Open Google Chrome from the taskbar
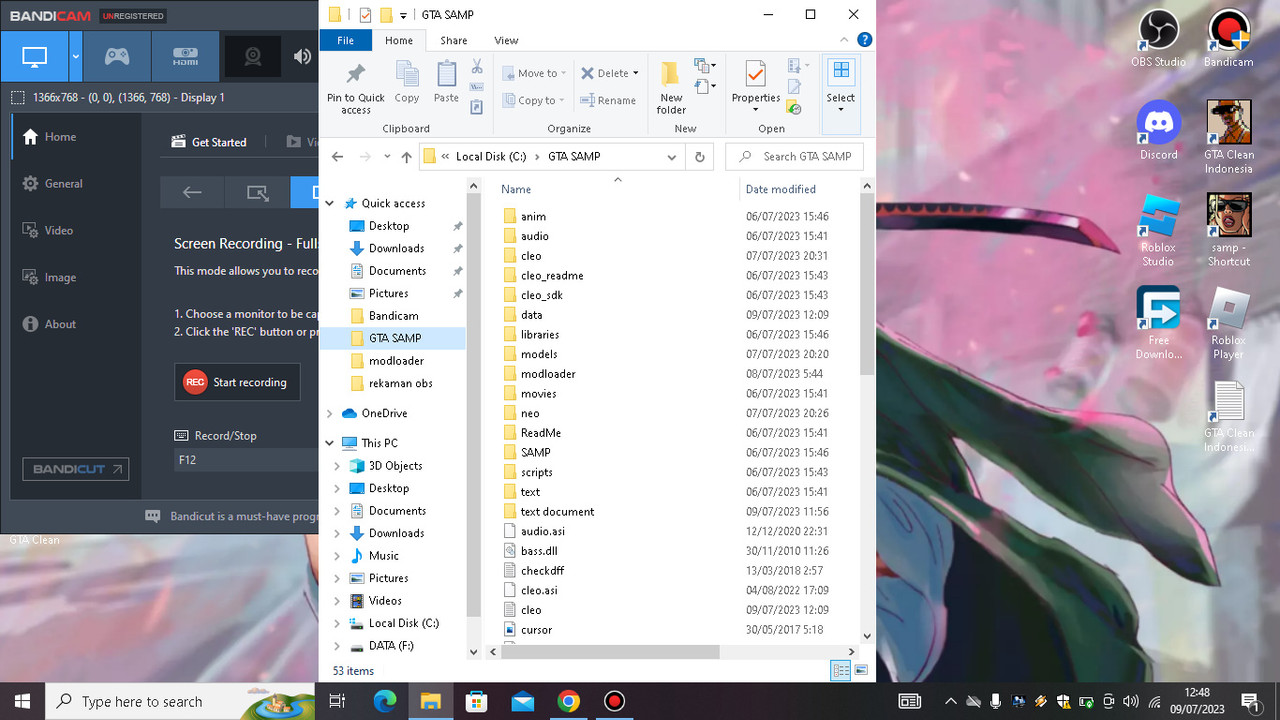Image resolution: width=1280 pixels, height=720 pixels. pyautogui.click(x=568, y=701)
